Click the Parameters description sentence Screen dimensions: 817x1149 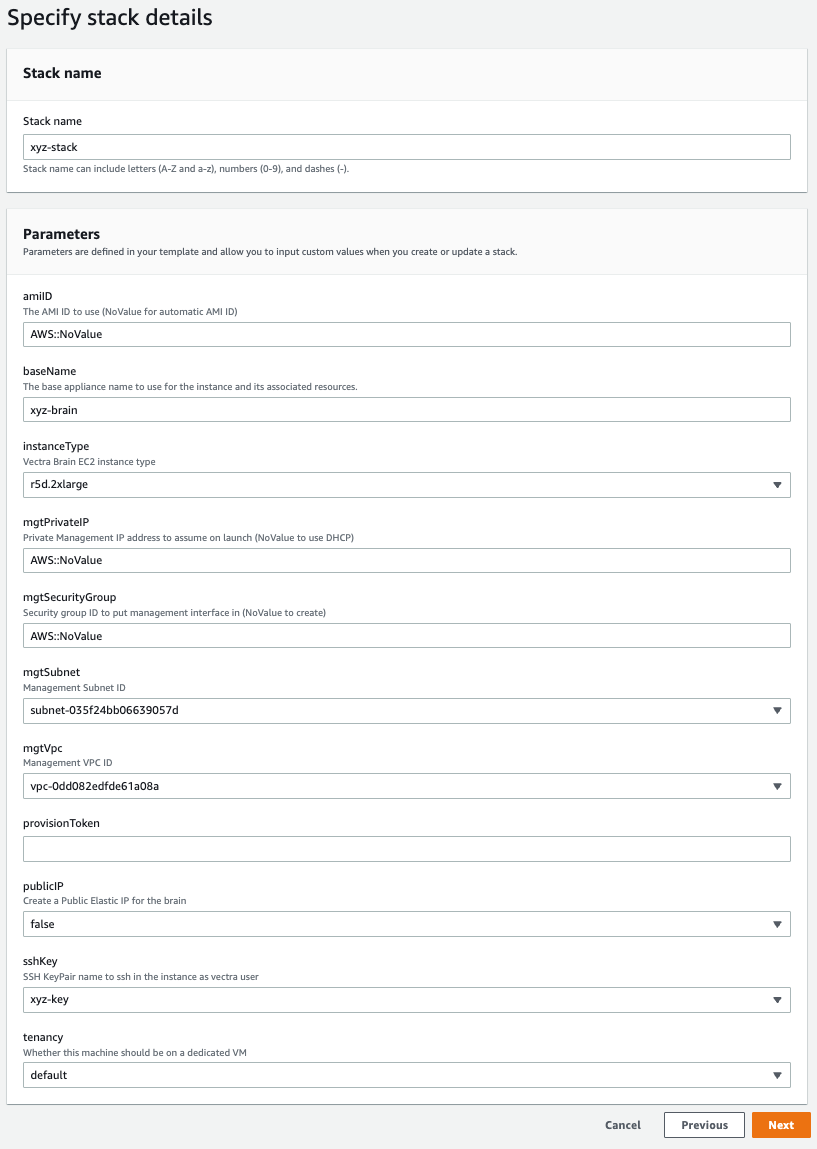270,252
